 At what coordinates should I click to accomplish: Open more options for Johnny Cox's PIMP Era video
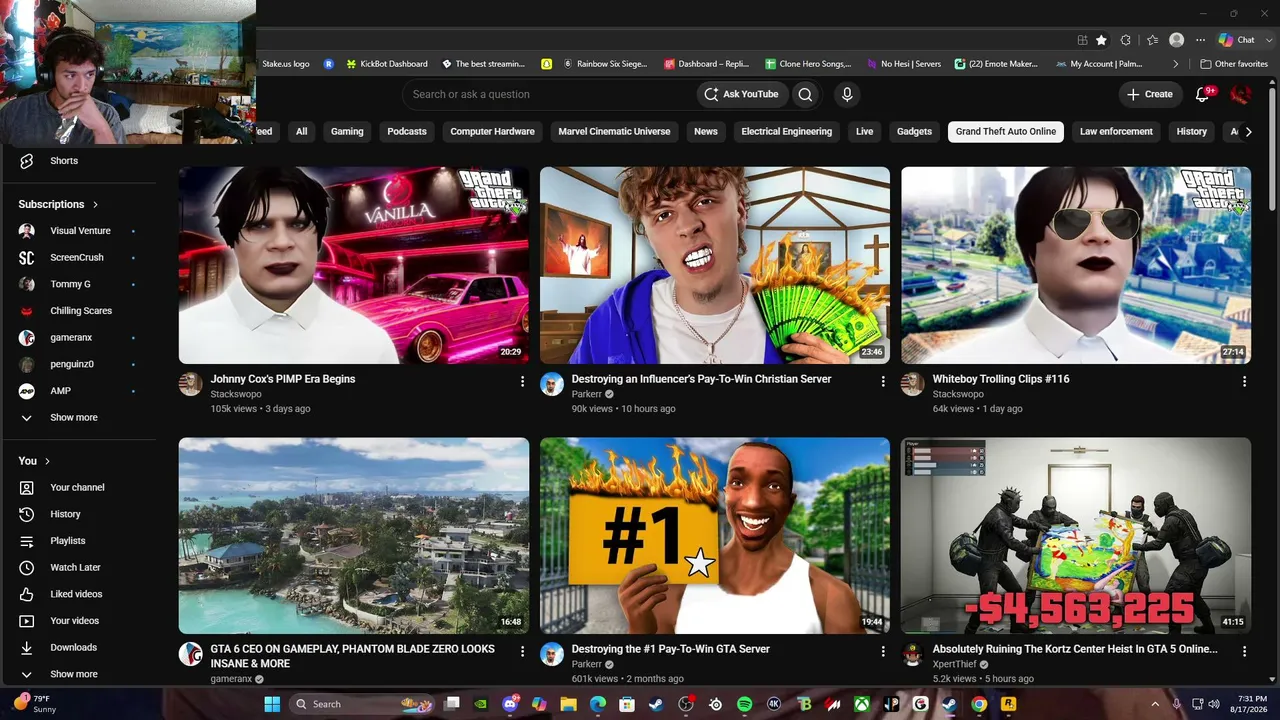[x=522, y=381]
